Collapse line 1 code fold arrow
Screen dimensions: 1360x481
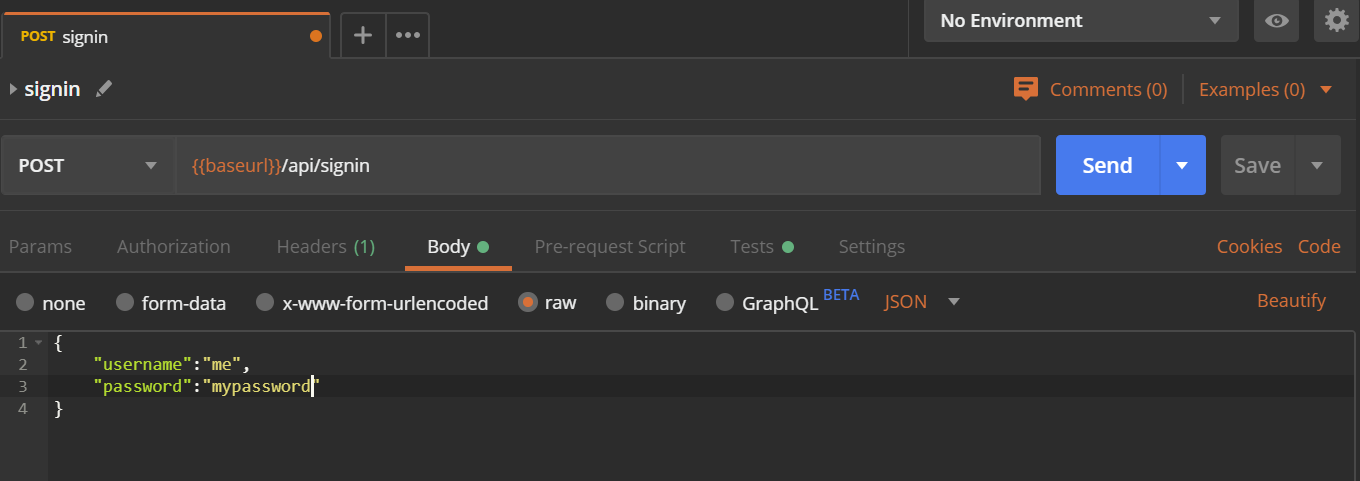(x=38, y=342)
